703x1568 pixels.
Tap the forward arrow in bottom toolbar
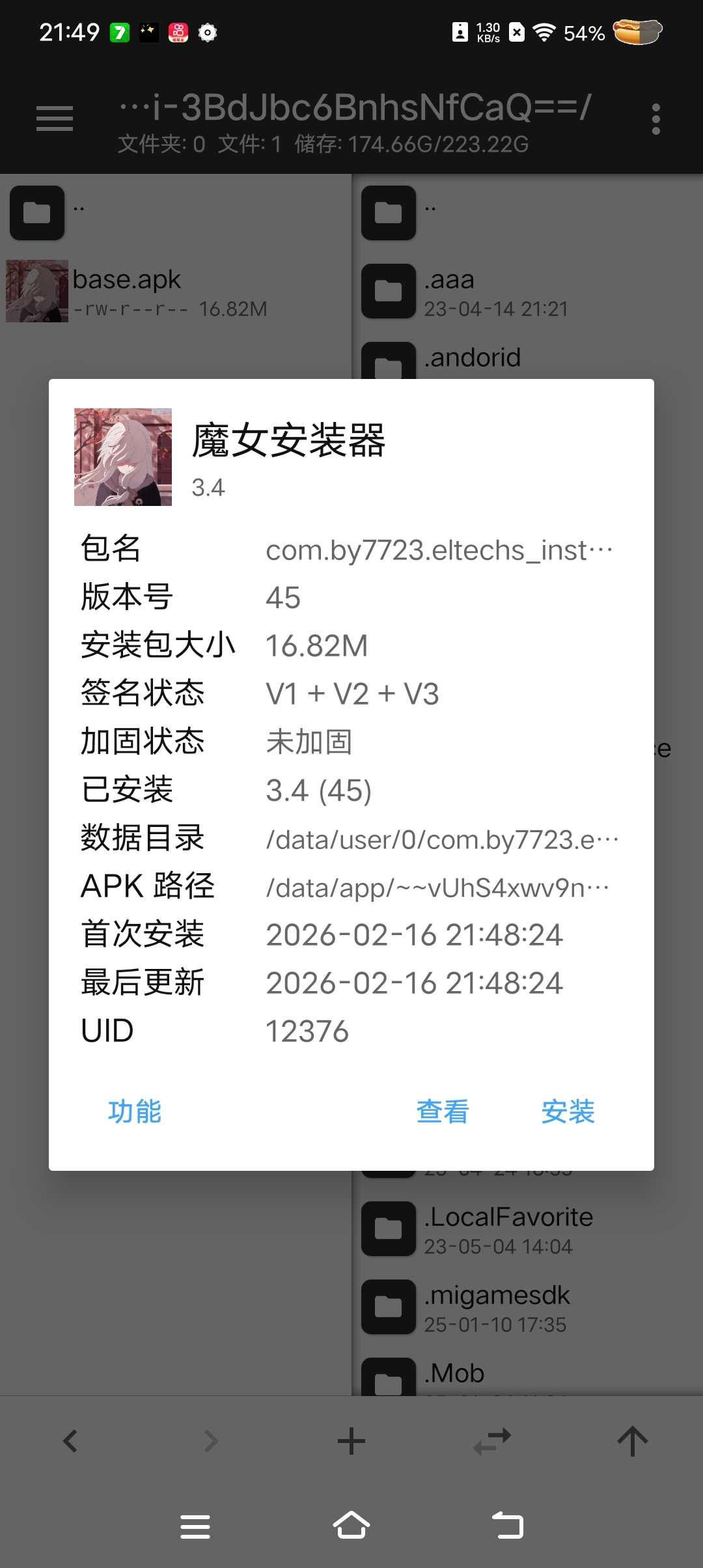[211, 1441]
